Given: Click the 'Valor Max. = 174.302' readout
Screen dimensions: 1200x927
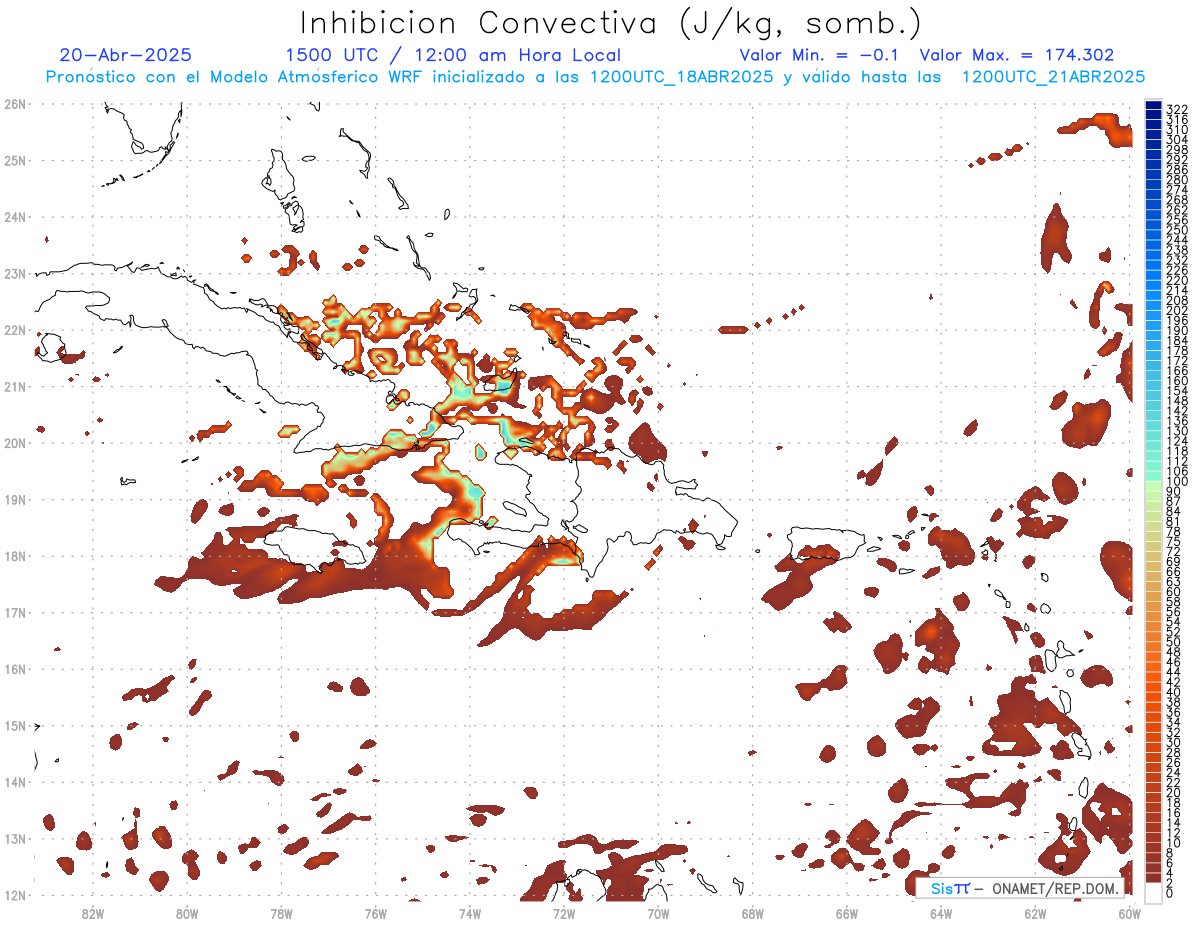Looking at the screenshot, I should 1017,55.
